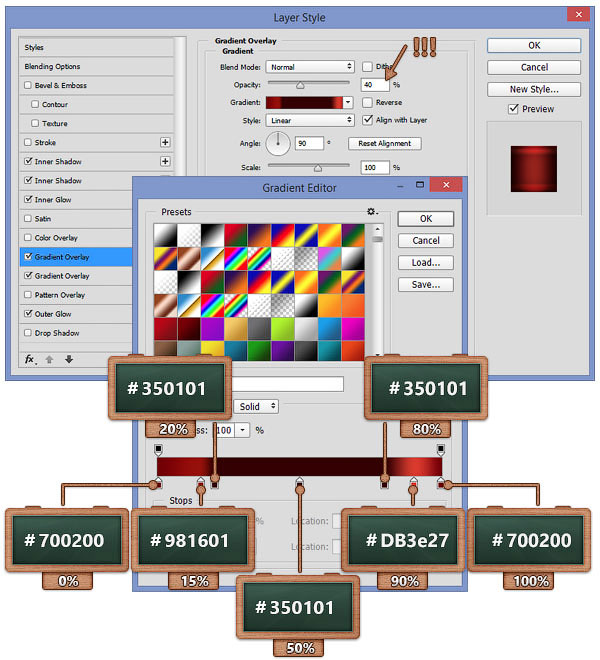
Task: Click the Save... button
Action: click(x=426, y=285)
